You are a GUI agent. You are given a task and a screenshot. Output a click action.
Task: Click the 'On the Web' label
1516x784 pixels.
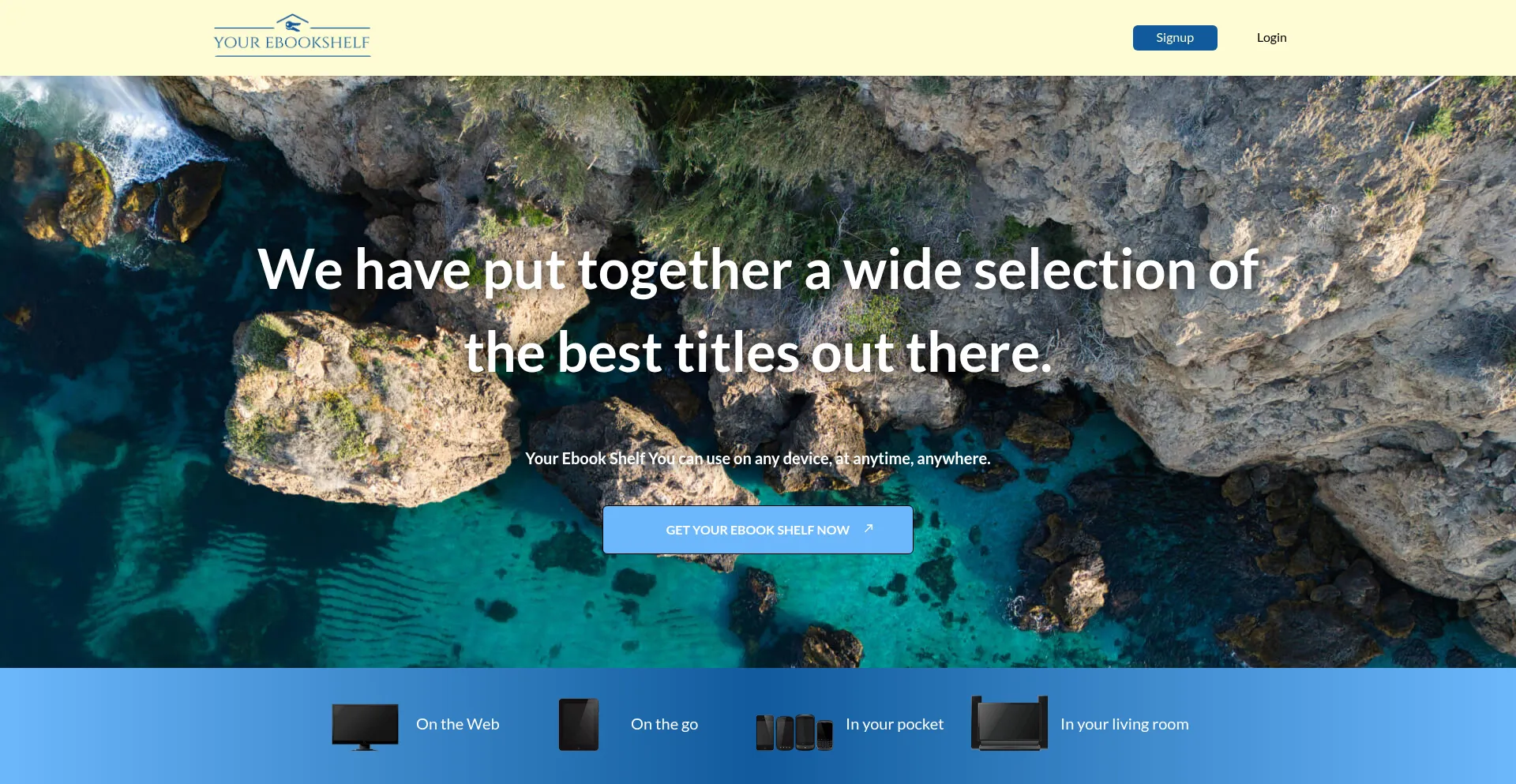457,724
